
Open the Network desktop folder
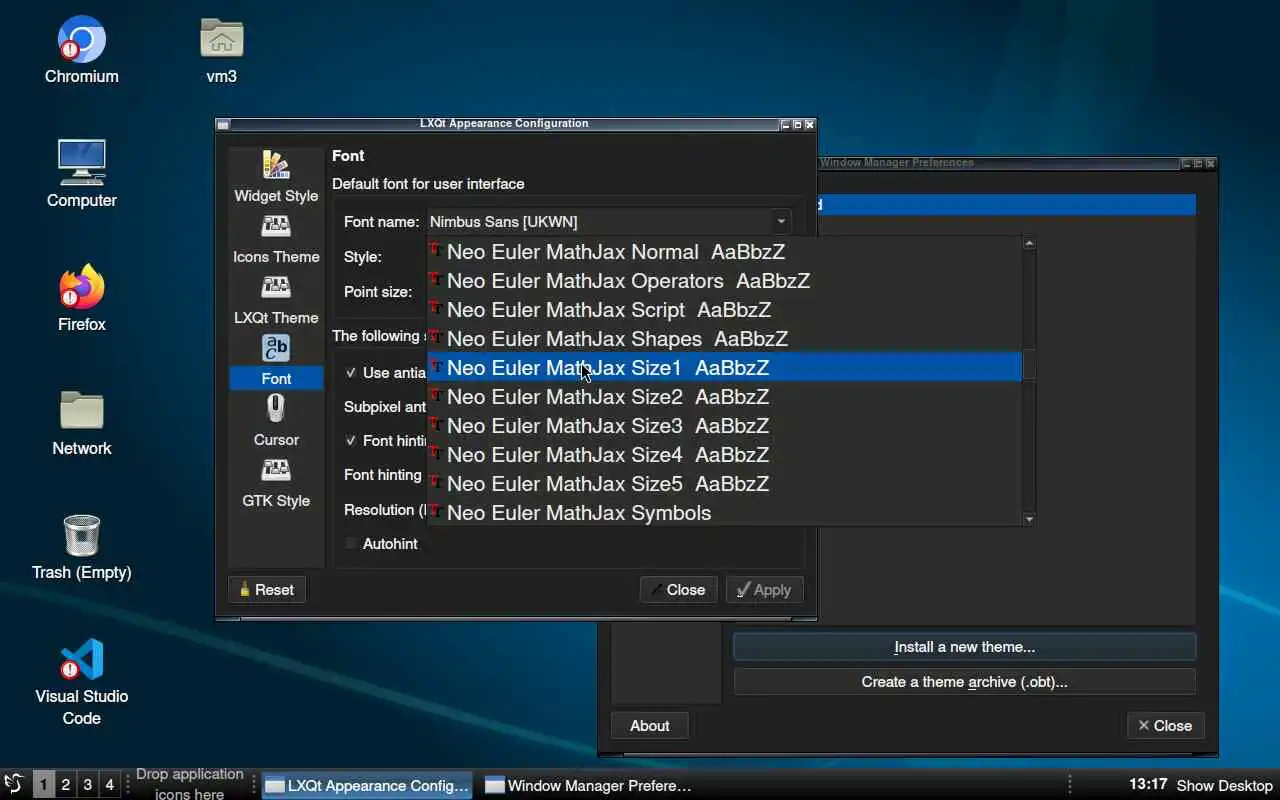click(82, 422)
